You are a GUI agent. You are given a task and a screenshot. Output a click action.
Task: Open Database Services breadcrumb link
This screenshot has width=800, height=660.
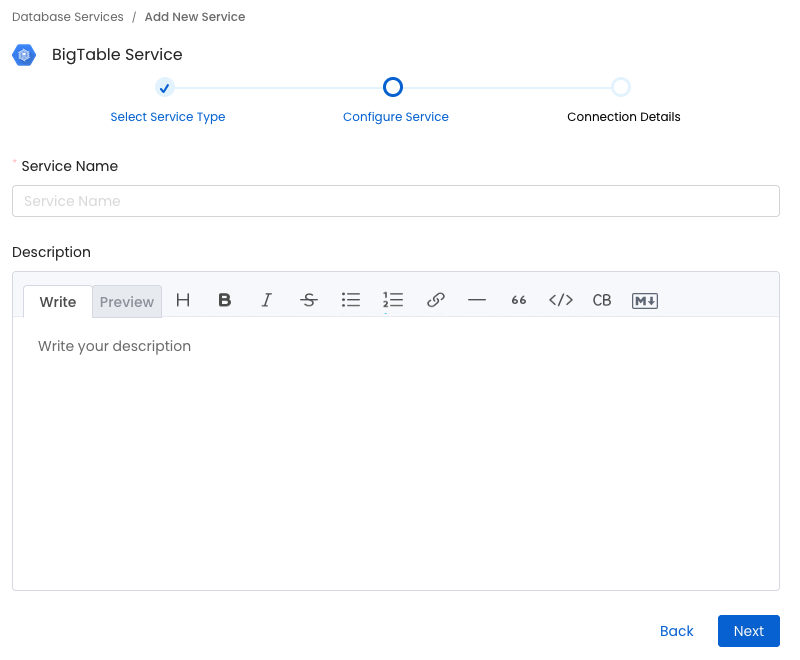coord(68,17)
